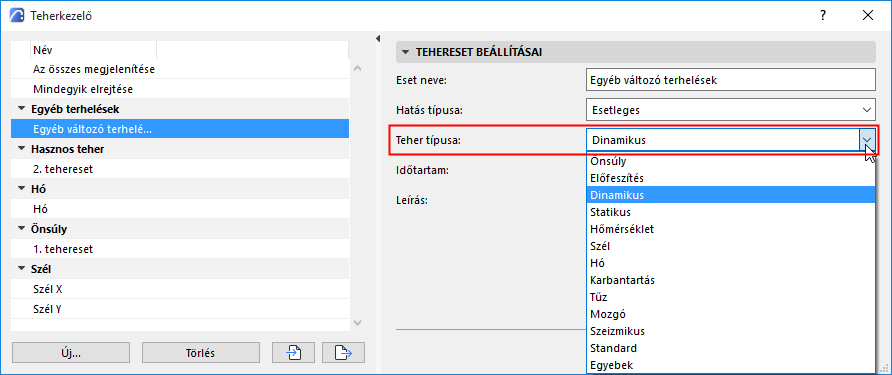This screenshot has height=375, width=892.
Task: Select Szeizmikus from the dropdown list
Action: (730, 331)
